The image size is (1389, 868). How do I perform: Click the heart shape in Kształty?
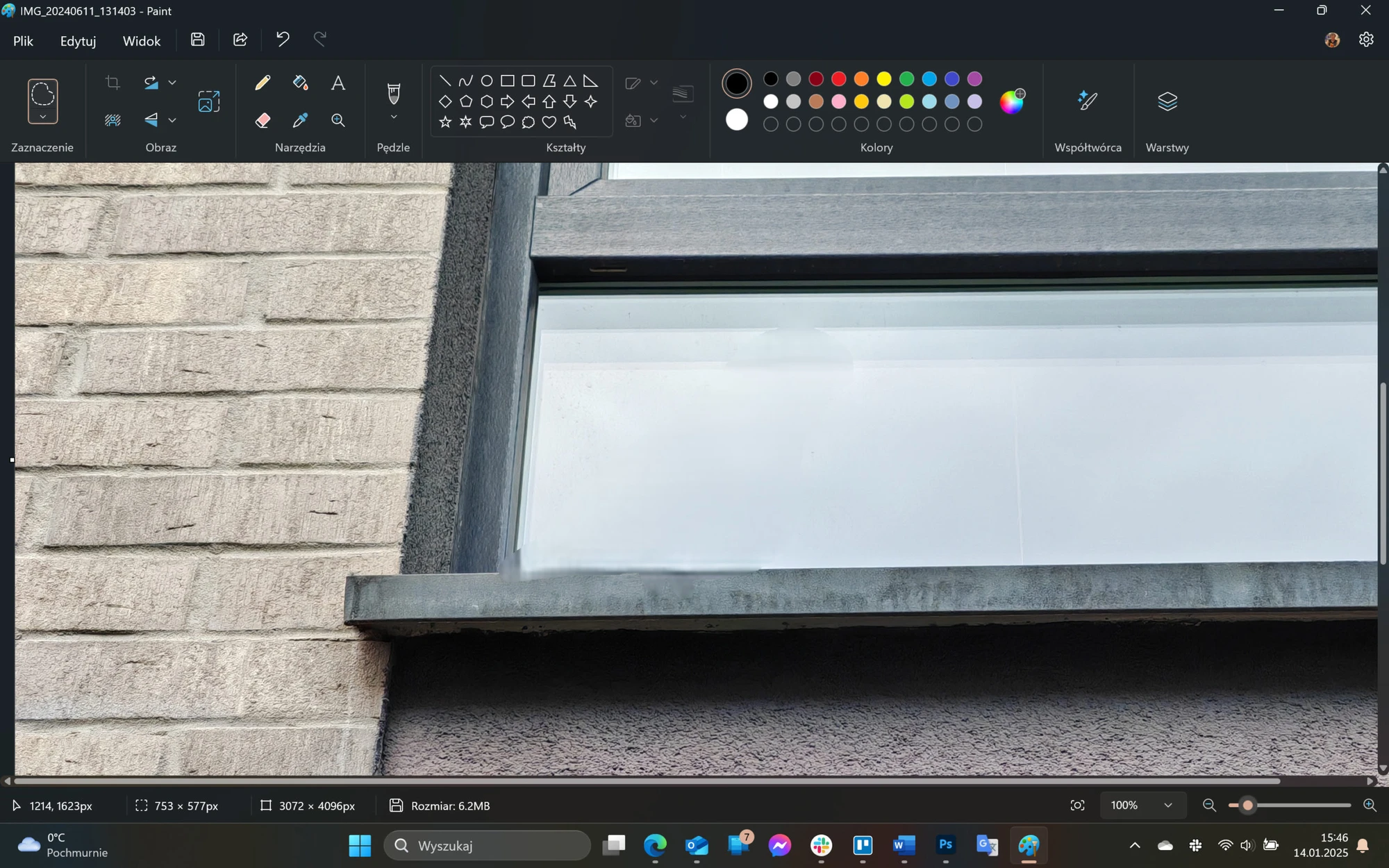pos(549,122)
